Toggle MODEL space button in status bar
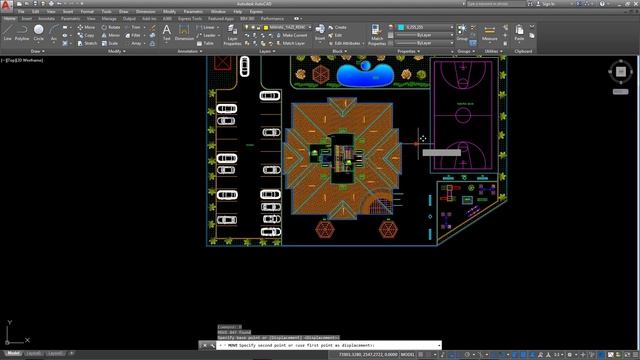 click(407, 355)
